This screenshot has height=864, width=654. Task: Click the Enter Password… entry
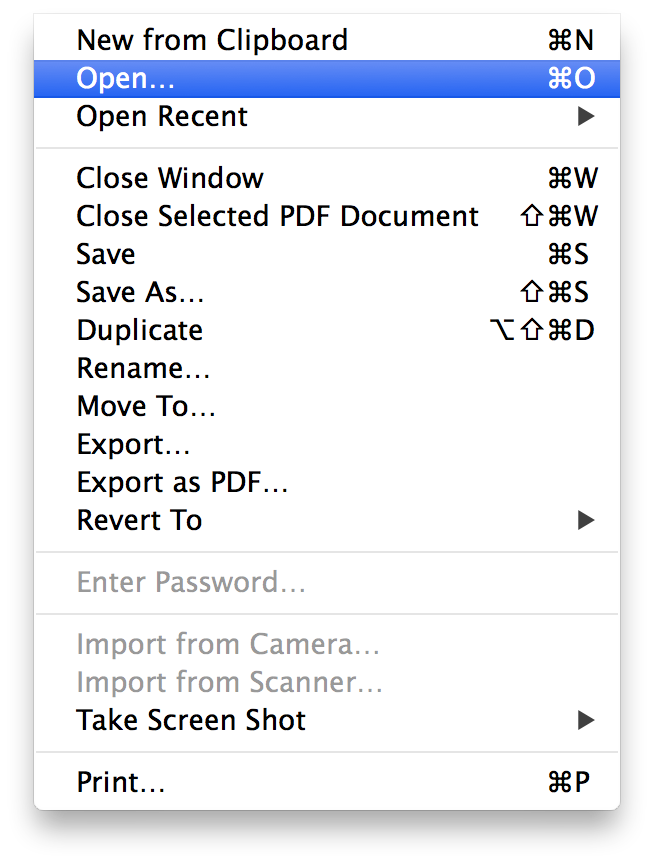tap(191, 582)
